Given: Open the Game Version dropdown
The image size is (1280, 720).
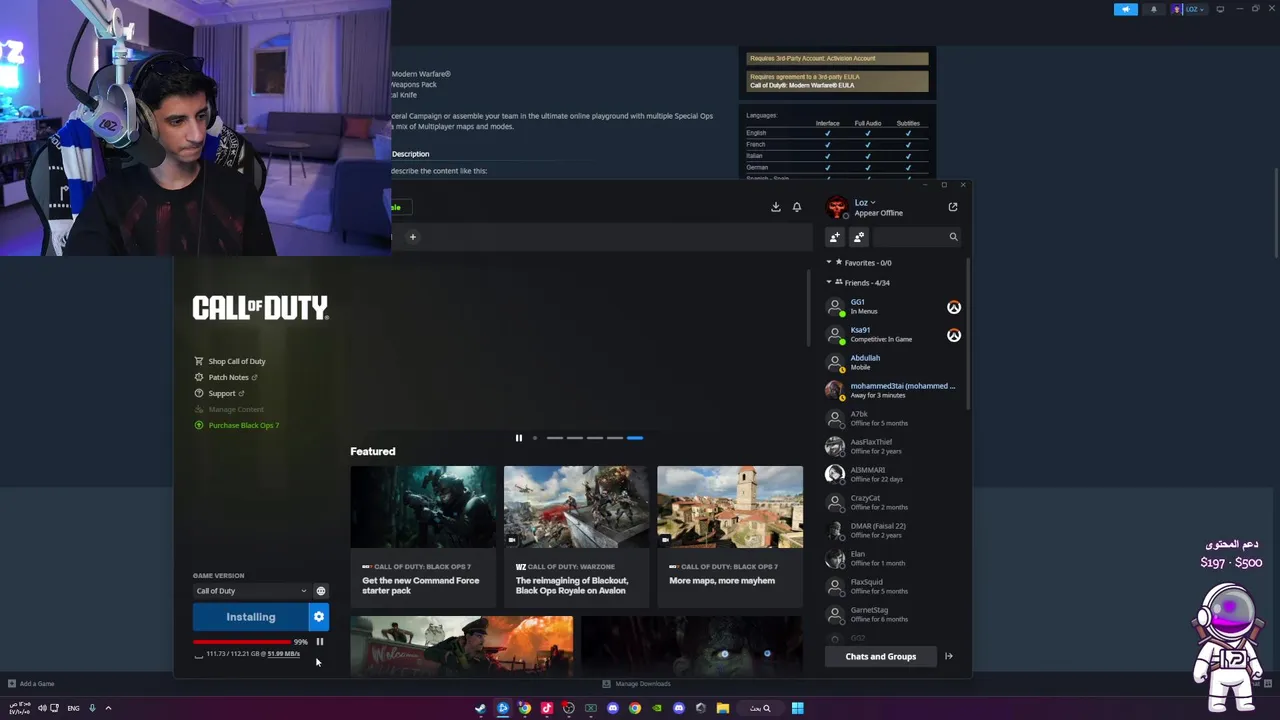Looking at the screenshot, I should pos(252,591).
